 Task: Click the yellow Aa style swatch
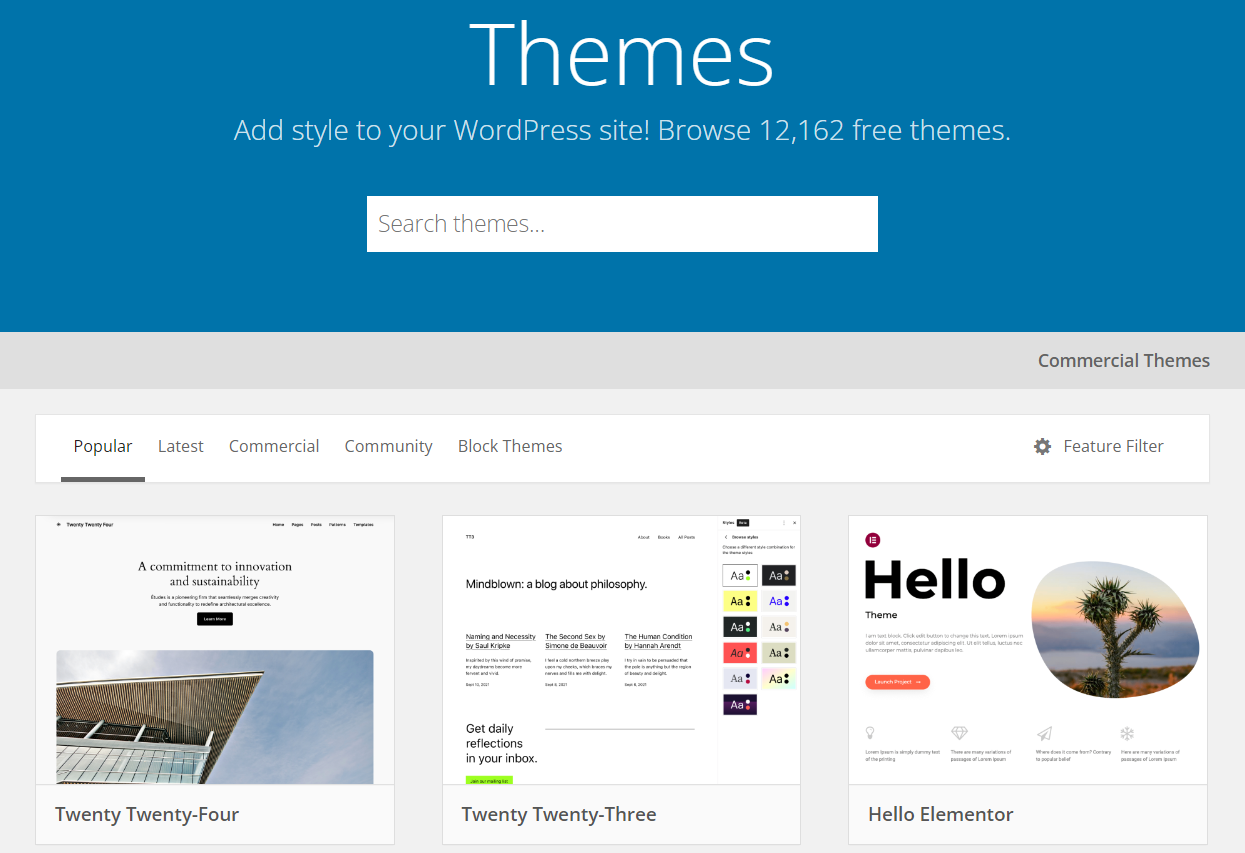739,601
